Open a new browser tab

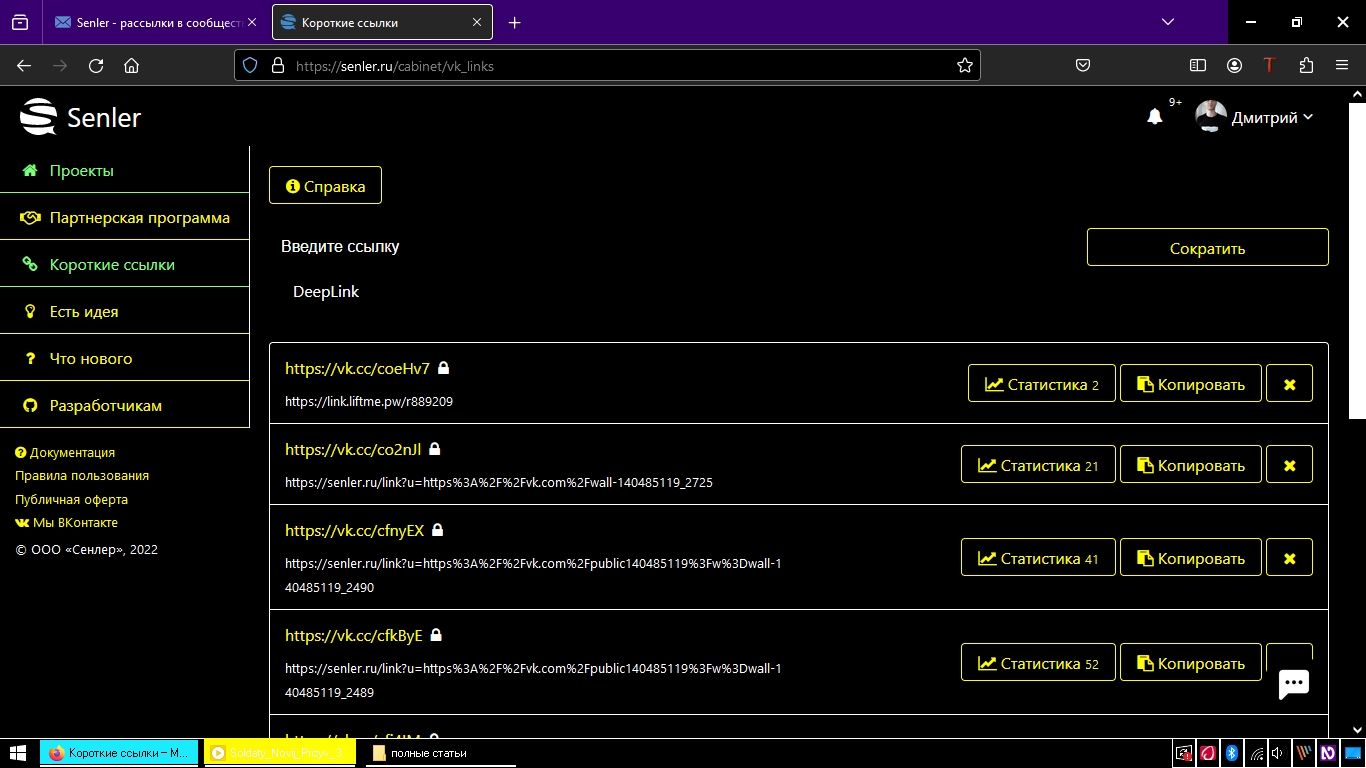click(x=514, y=22)
